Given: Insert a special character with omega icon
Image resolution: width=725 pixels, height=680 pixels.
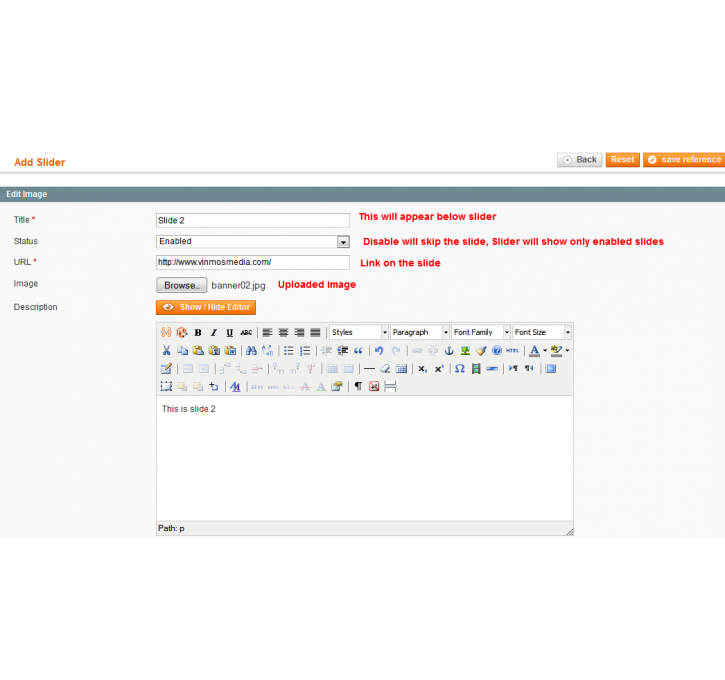Looking at the screenshot, I should 459,368.
